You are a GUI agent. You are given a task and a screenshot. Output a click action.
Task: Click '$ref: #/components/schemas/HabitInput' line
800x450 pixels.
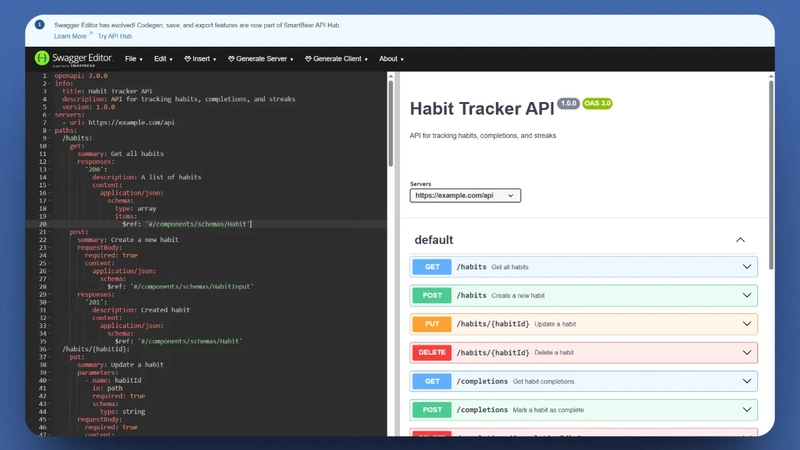tap(180, 287)
